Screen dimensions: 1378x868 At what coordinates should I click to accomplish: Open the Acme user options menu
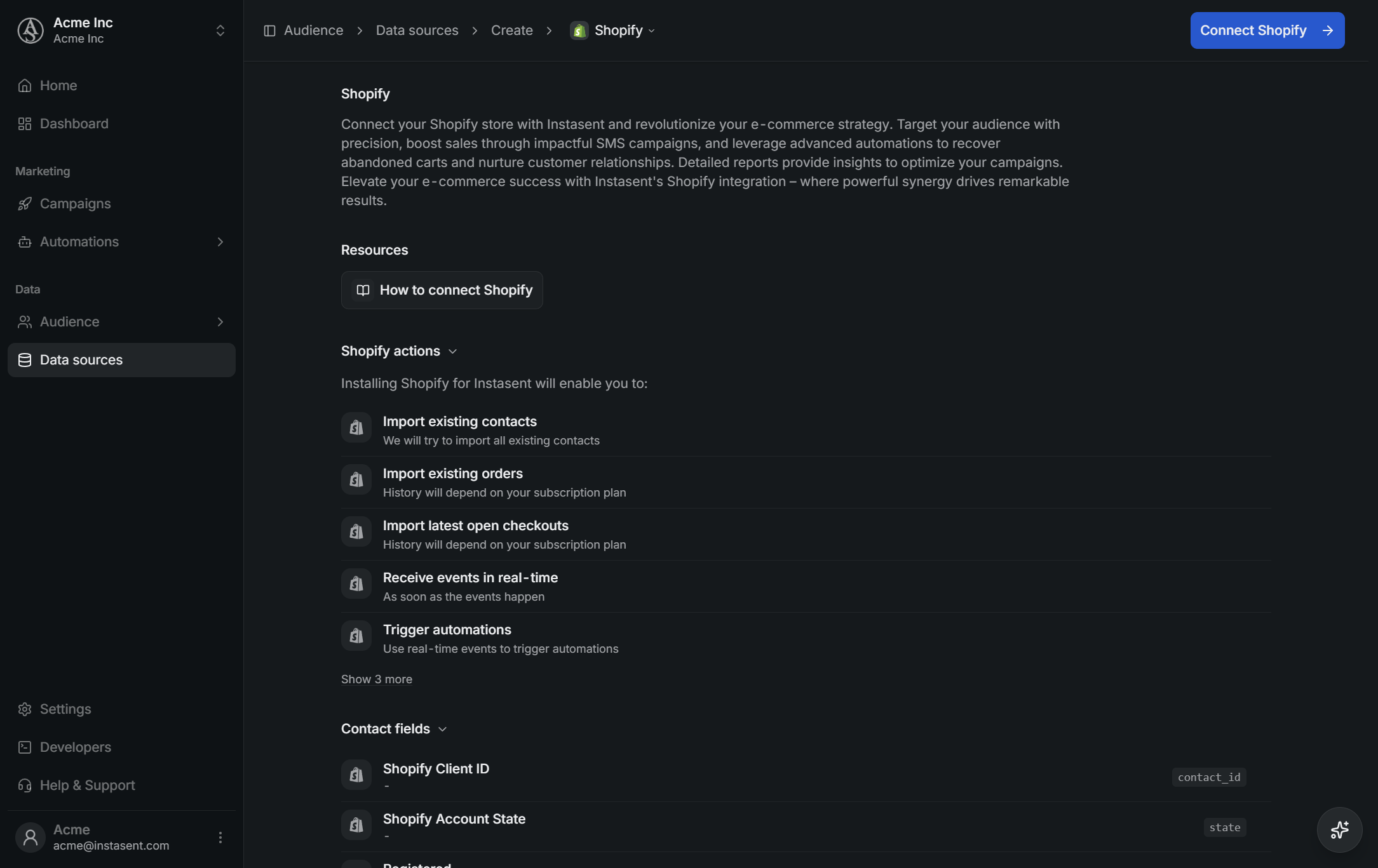point(220,837)
